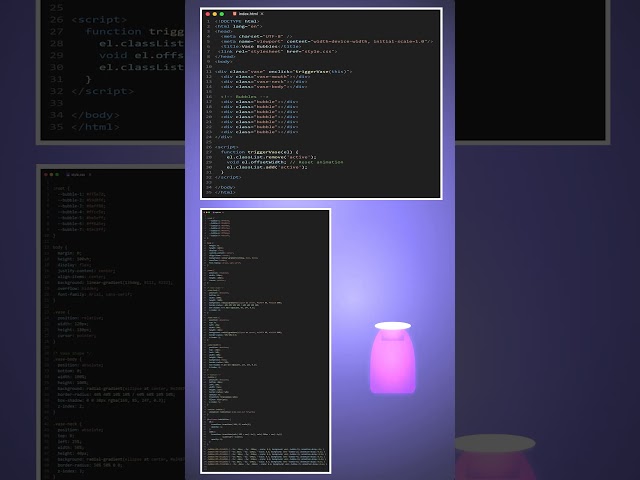Click the <title>Vase Bubbles</title> line
640x480 pixels.
261,46
